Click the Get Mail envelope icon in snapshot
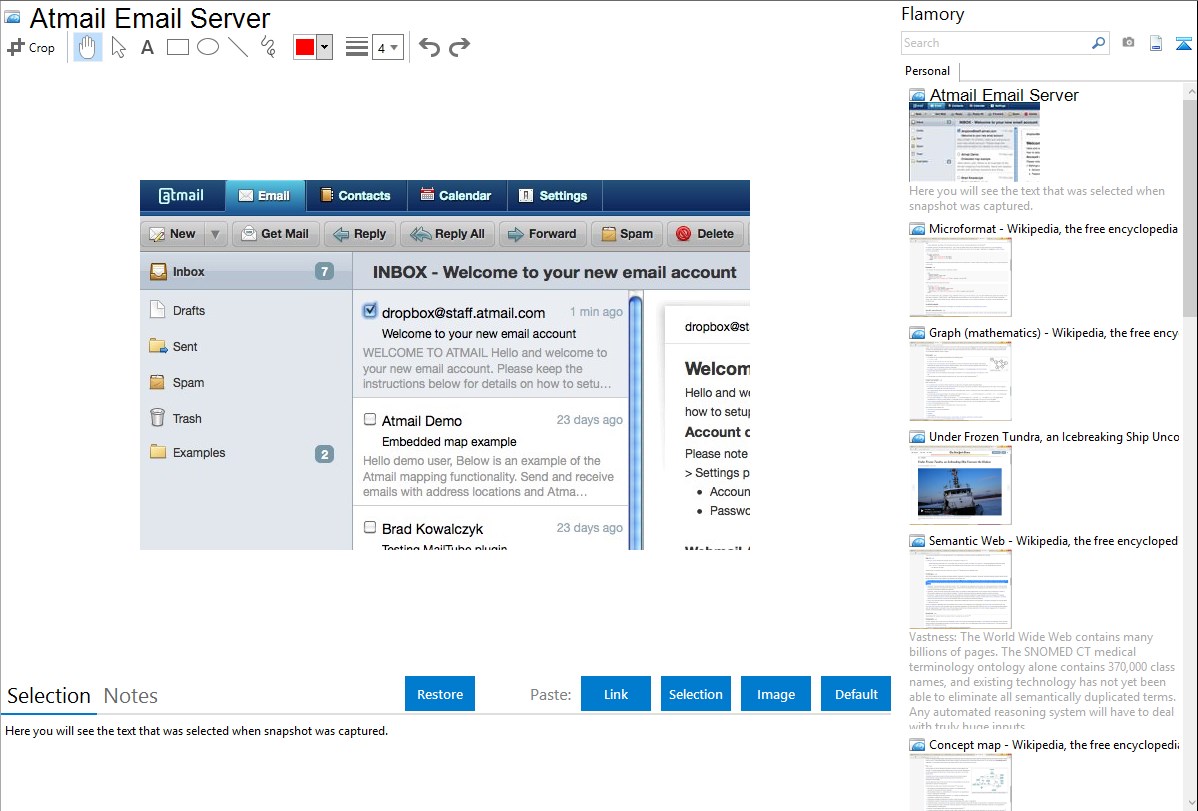Viewport: 1198px width, 811px height. (x=248, y=234)
